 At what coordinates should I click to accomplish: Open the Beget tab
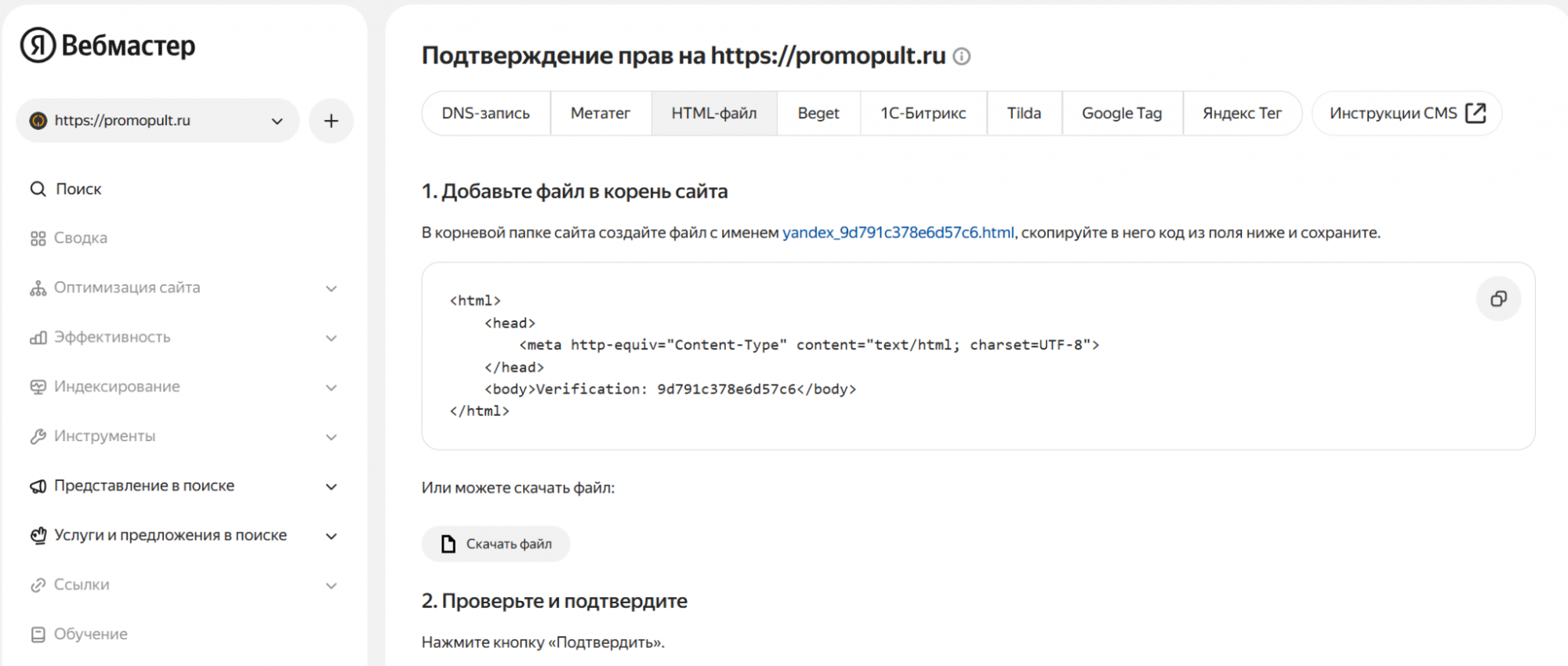click(818, 114)
